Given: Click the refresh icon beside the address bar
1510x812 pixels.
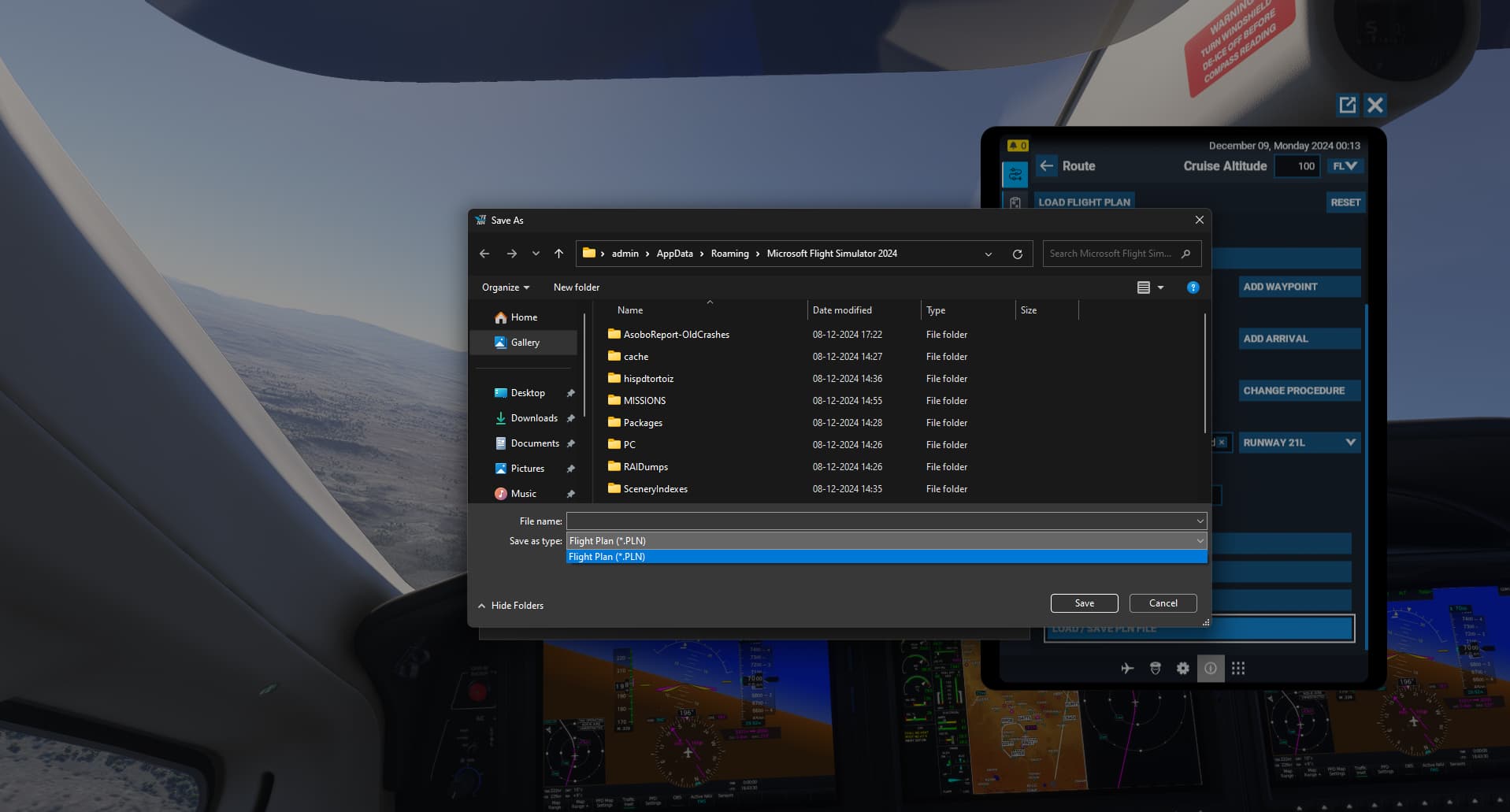Looking at the screenshot, I should (1018, 253).
